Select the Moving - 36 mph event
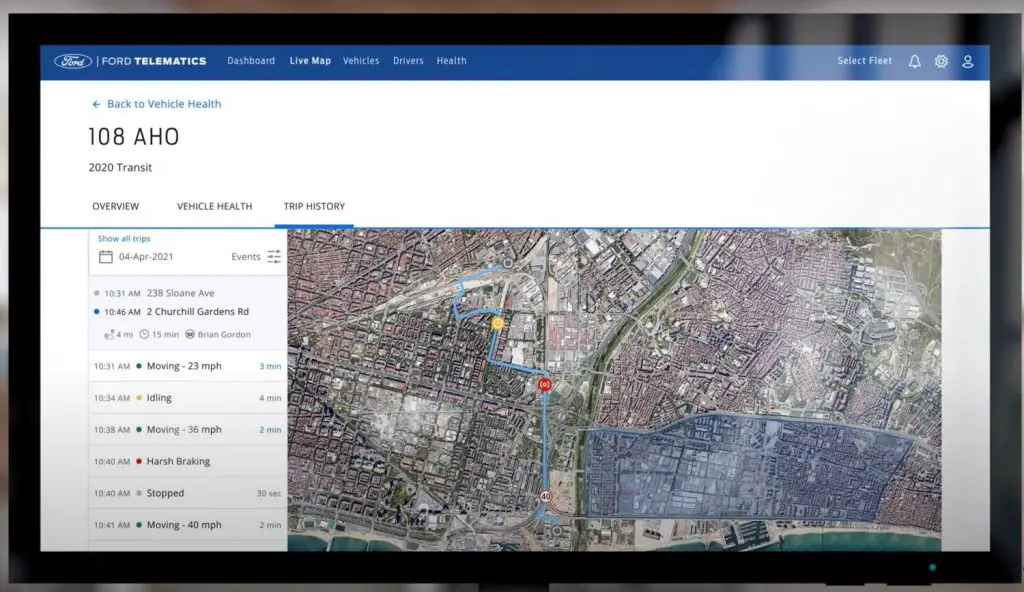1024x592 pixels. click(187, 430)
